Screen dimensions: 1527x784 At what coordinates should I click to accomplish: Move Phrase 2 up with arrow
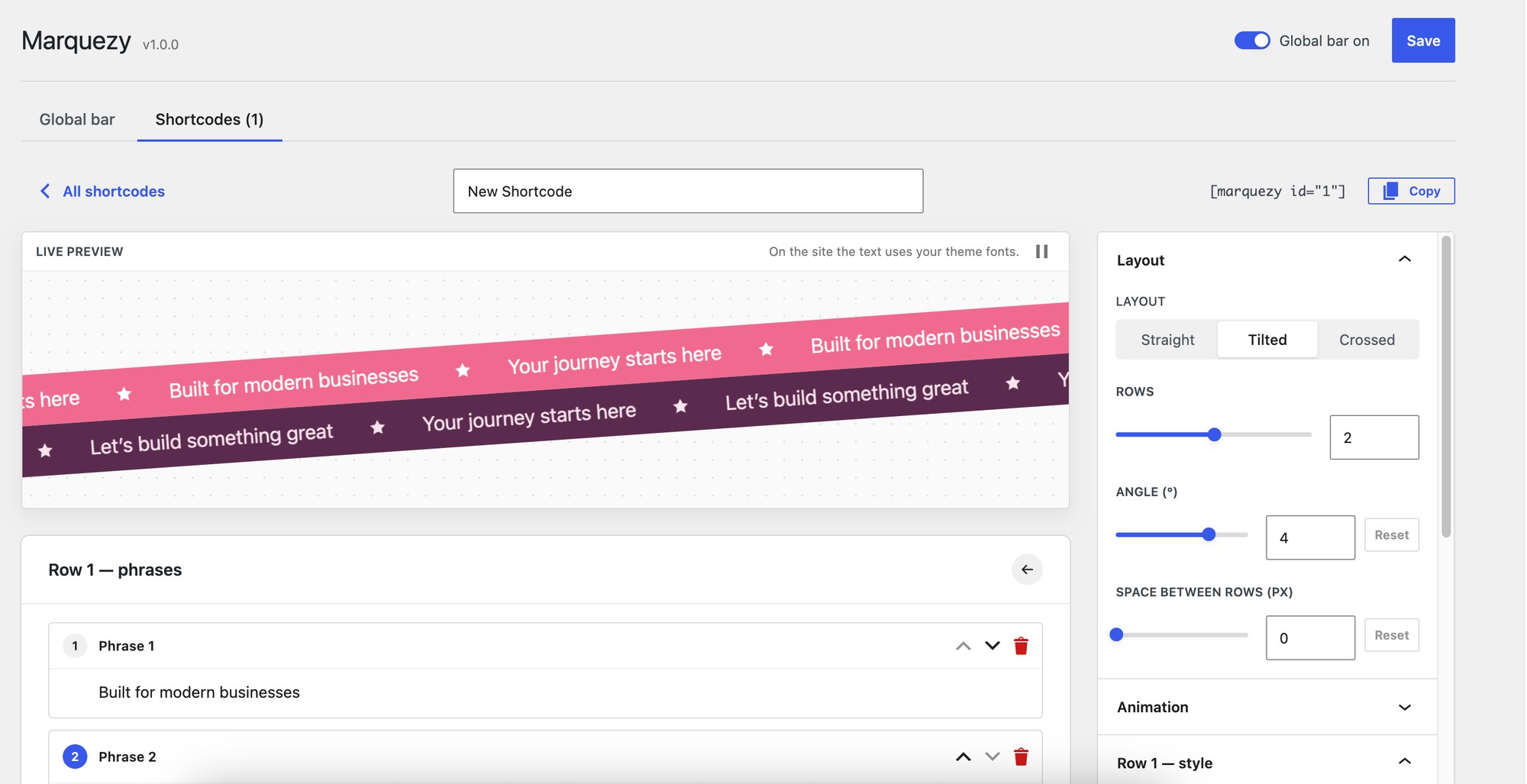(964, 757)
